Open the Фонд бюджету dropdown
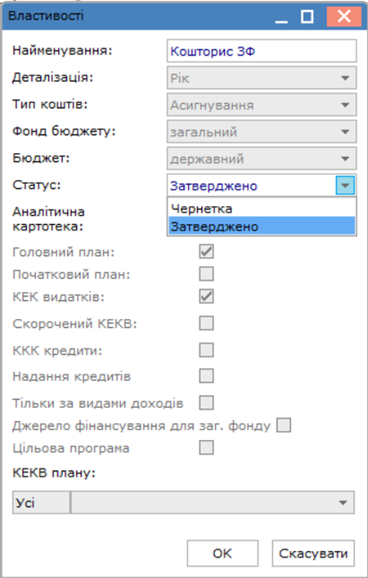Image resolution: width=368 pixels, height=578 pixels. [261, 132]
